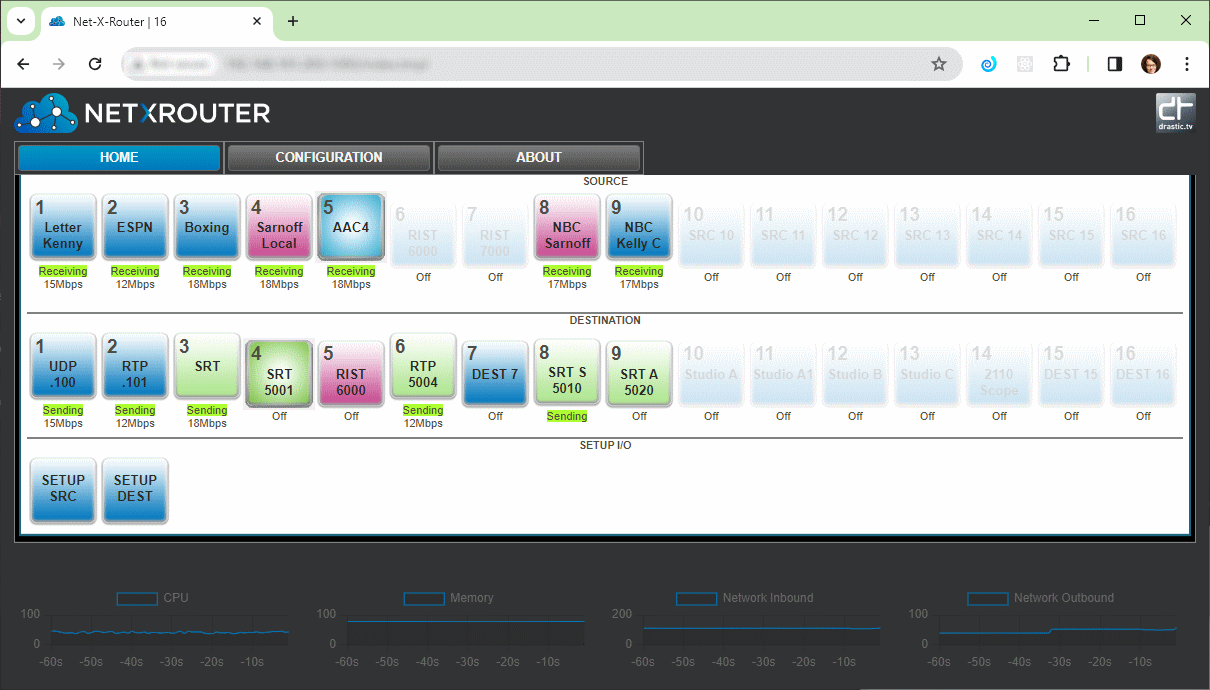Viewport: 1210px width, 690px height.
Task: Select the ESPN source tile
Action: click(134, 226)
